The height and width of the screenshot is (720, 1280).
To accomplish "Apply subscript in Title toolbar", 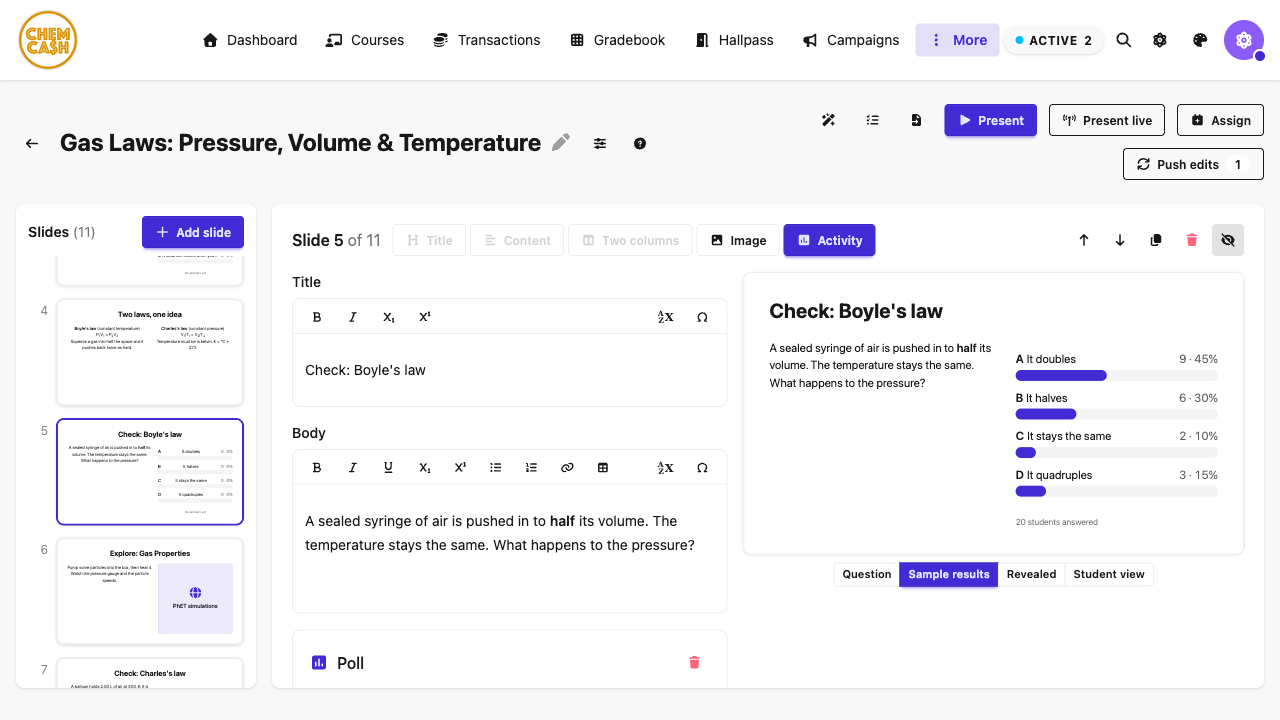I will pos(389,317).
